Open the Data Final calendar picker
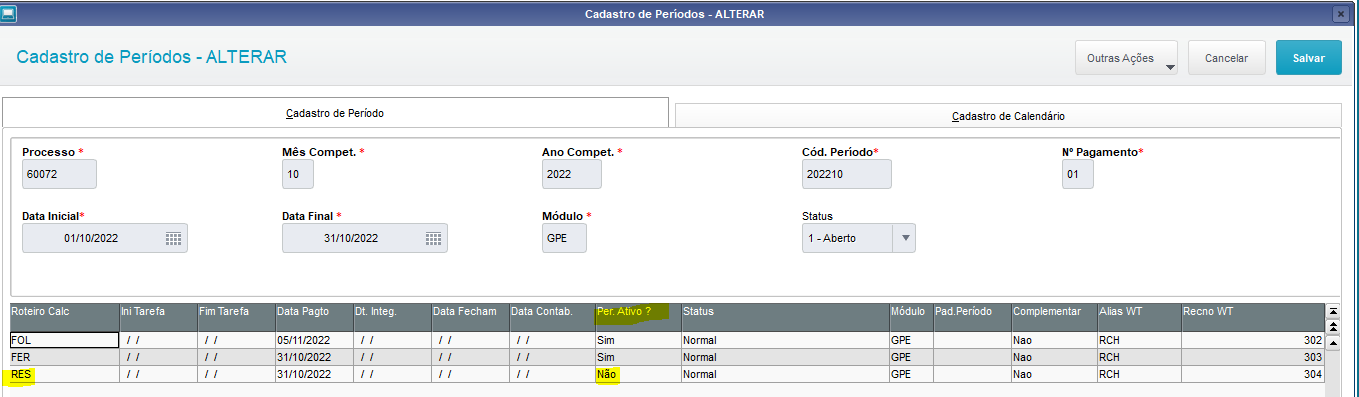 pyautogui.click(x=433, y=238)
